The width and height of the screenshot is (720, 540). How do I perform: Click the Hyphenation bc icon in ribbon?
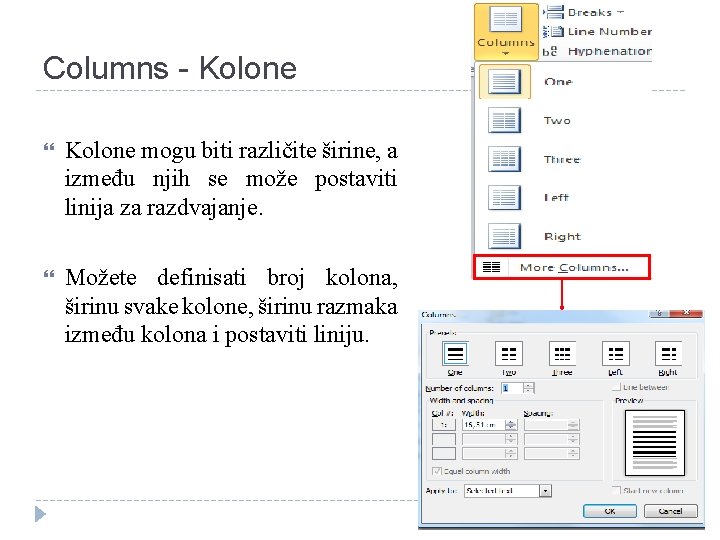tap(550, 51)
